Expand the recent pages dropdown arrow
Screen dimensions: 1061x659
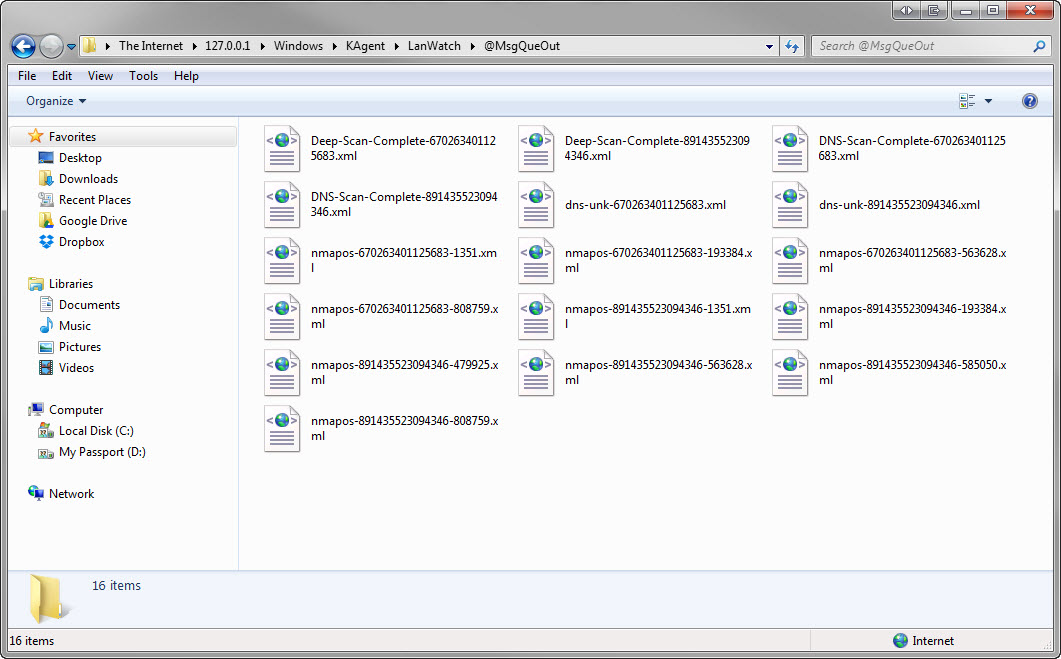(x=72, y=47)
